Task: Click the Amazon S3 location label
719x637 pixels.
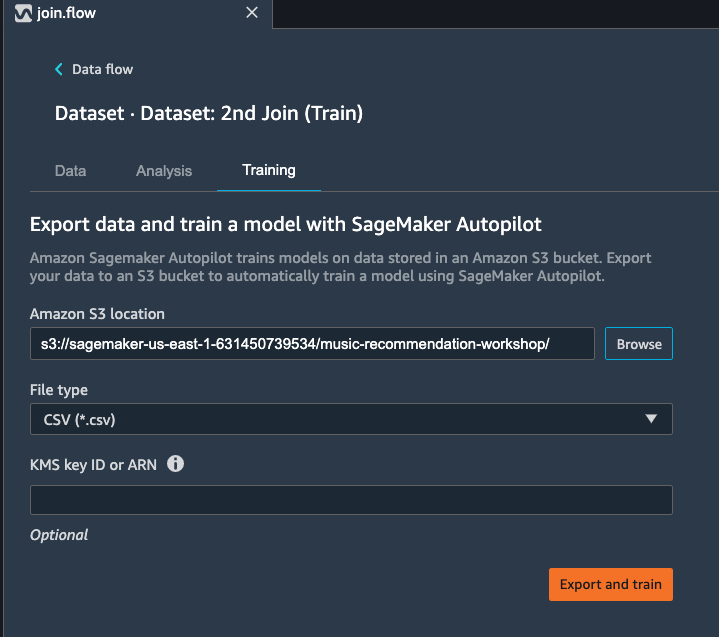Action: click(x=97, y=314)
